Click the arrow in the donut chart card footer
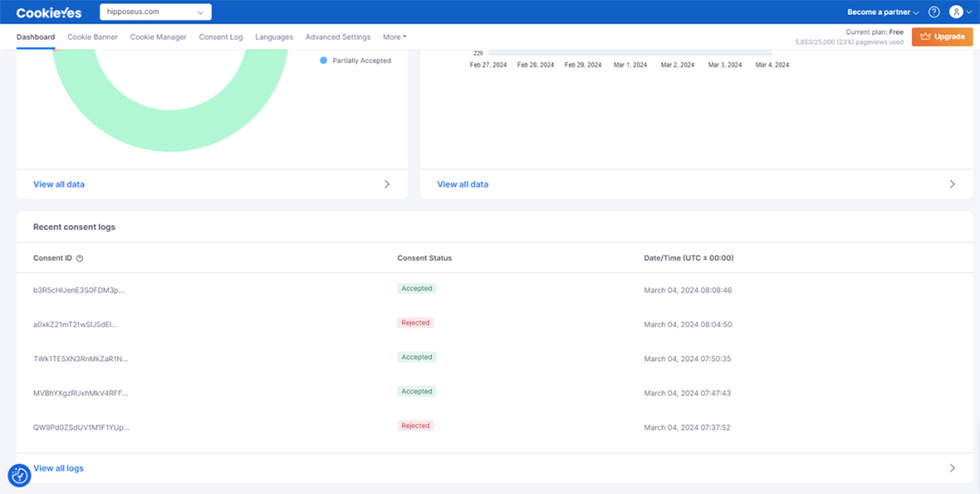The height and width of the screenshot is (494, 980). (387, 184)
